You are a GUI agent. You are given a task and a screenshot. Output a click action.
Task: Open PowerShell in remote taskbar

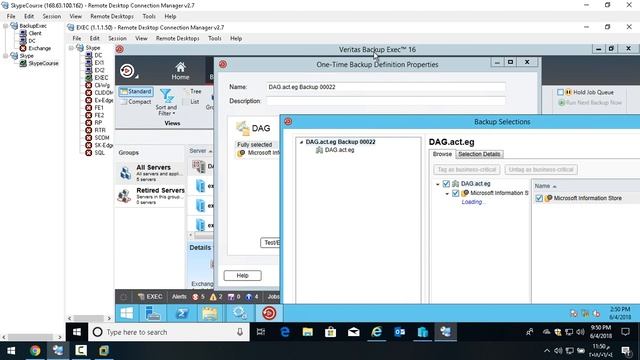click(x=182, y=313)
